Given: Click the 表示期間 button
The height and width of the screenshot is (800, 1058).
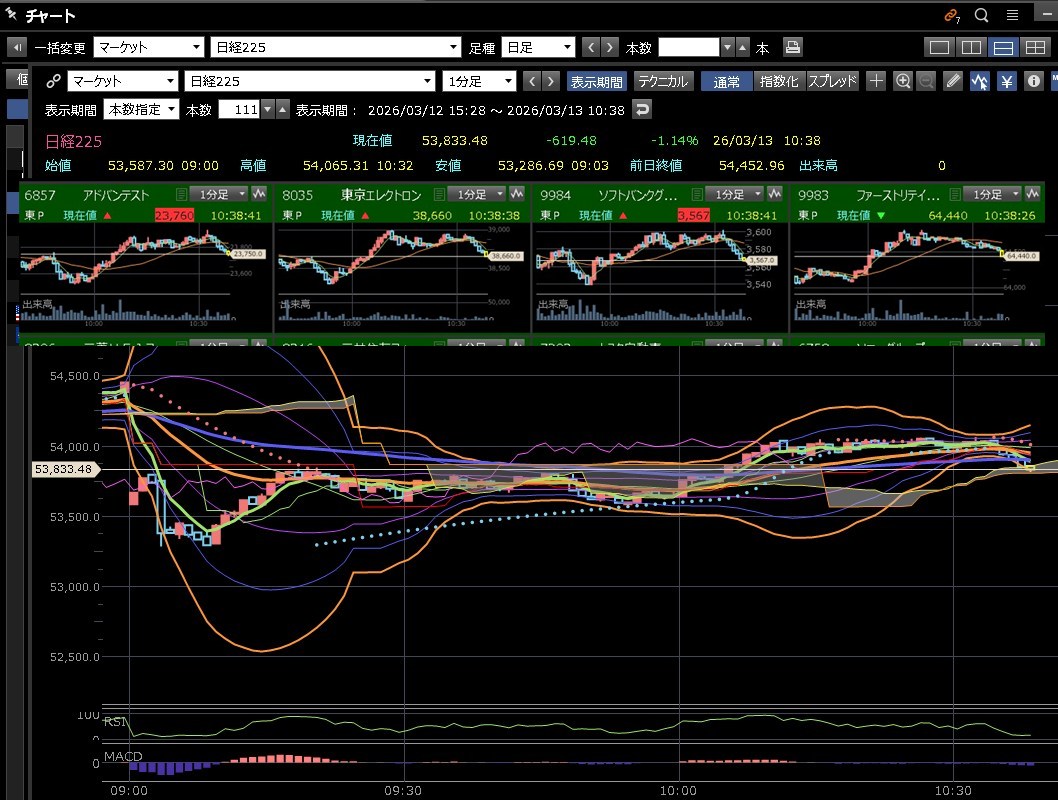Looking at the screenshot, I should click(x=597, y=81).
